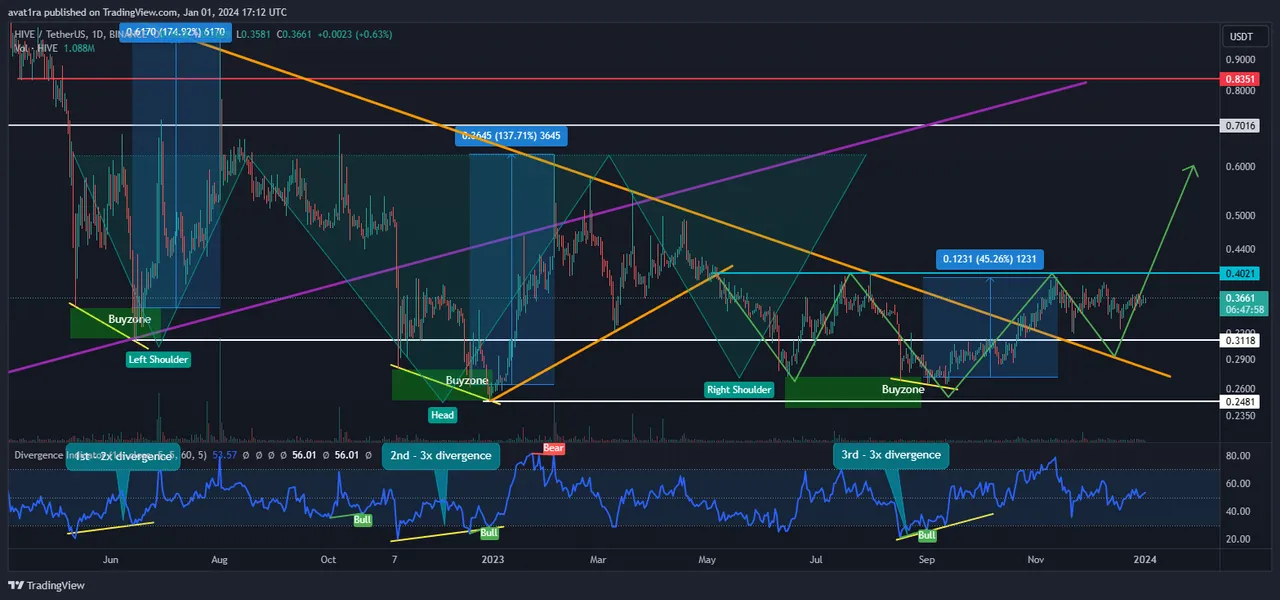This screenshot has height=600, width=1280.
Task: Click the Oct date on time axis
Action: point(329,560)
